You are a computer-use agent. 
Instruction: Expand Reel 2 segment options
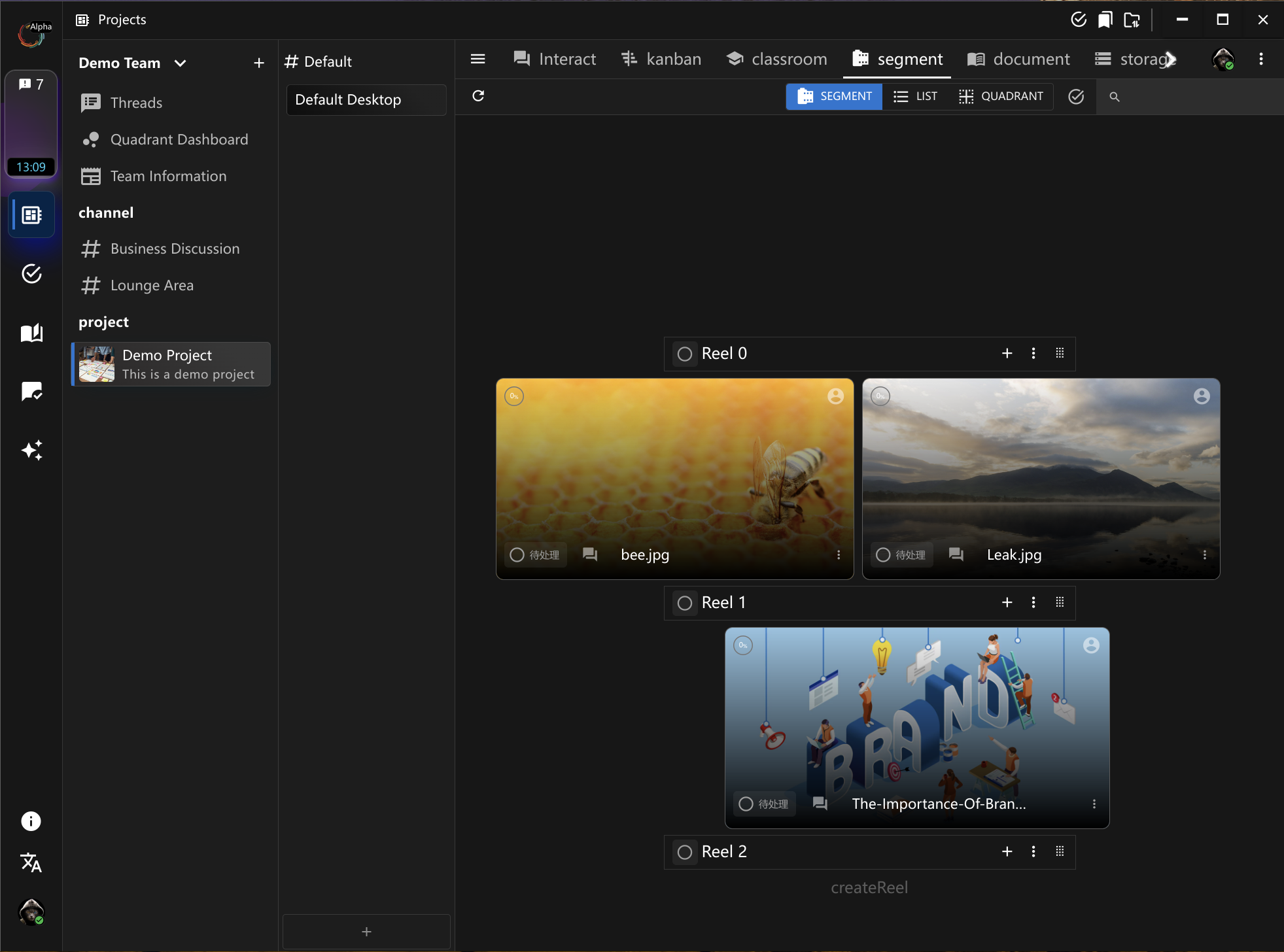pos(1034,851)
